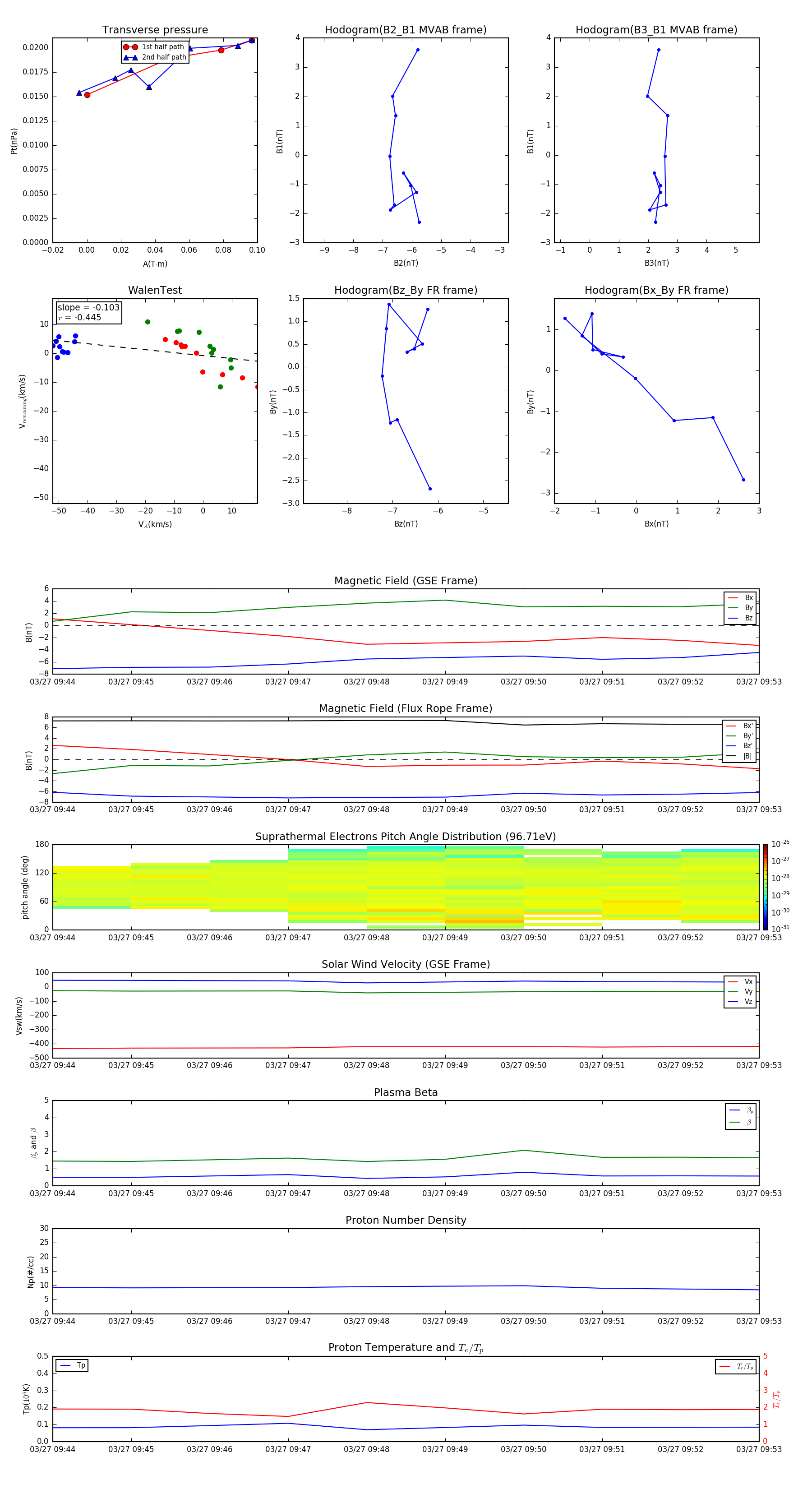Select the "2nd half path" legend entry
The height and width of the screenshot is (1489, 812).
pyautogui.click(x=155, y=57)
